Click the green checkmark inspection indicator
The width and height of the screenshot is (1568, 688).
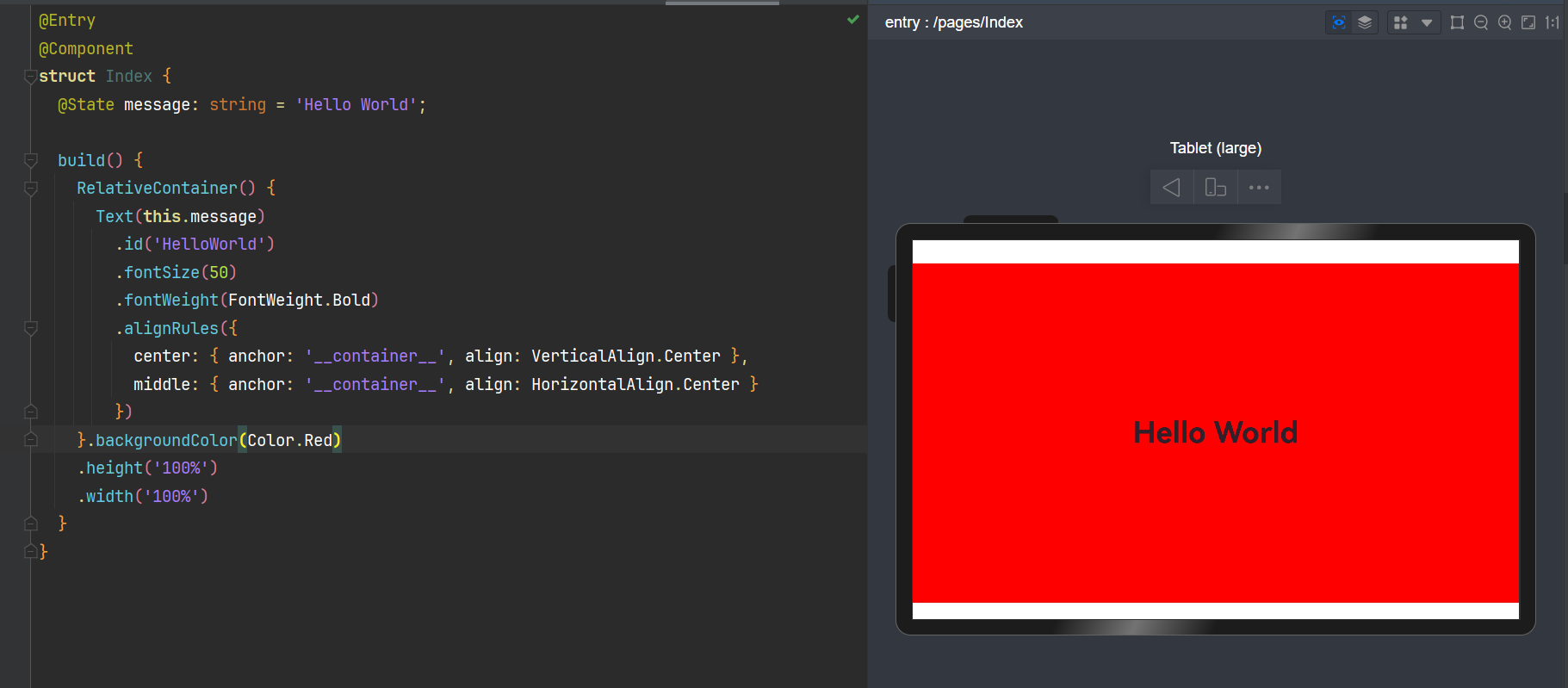click(x=853, y=19)
